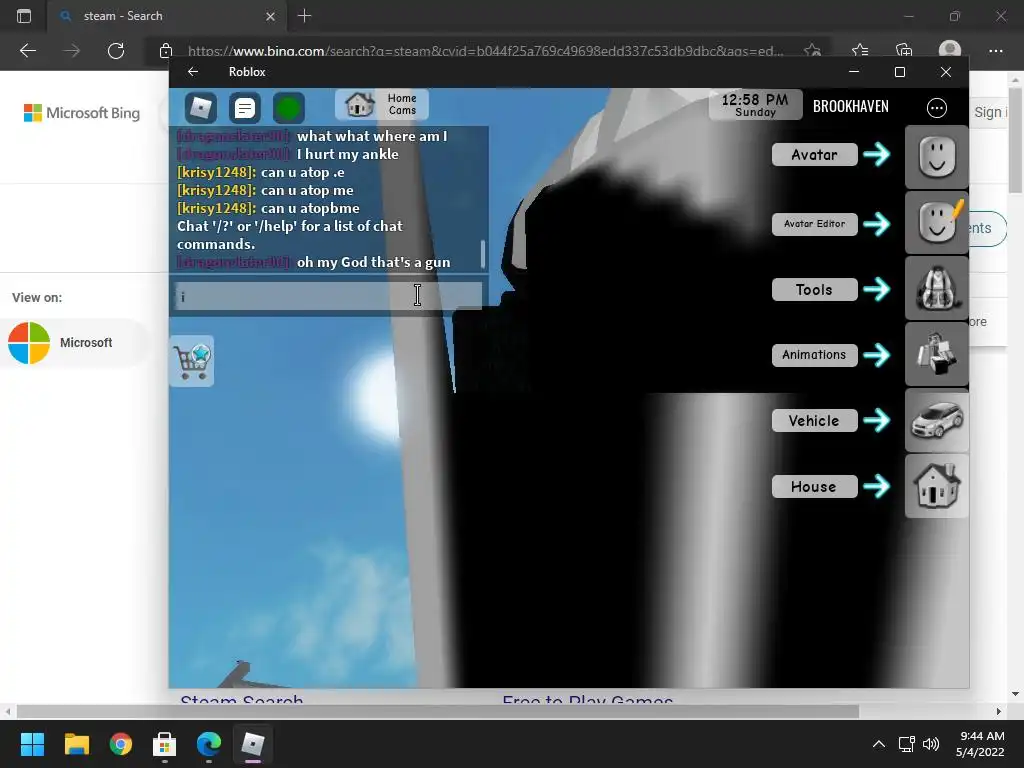Click the site lock icon in address bar
Image resolution: width=1024 pixels, height=768 pixels.
pos(166,51)
